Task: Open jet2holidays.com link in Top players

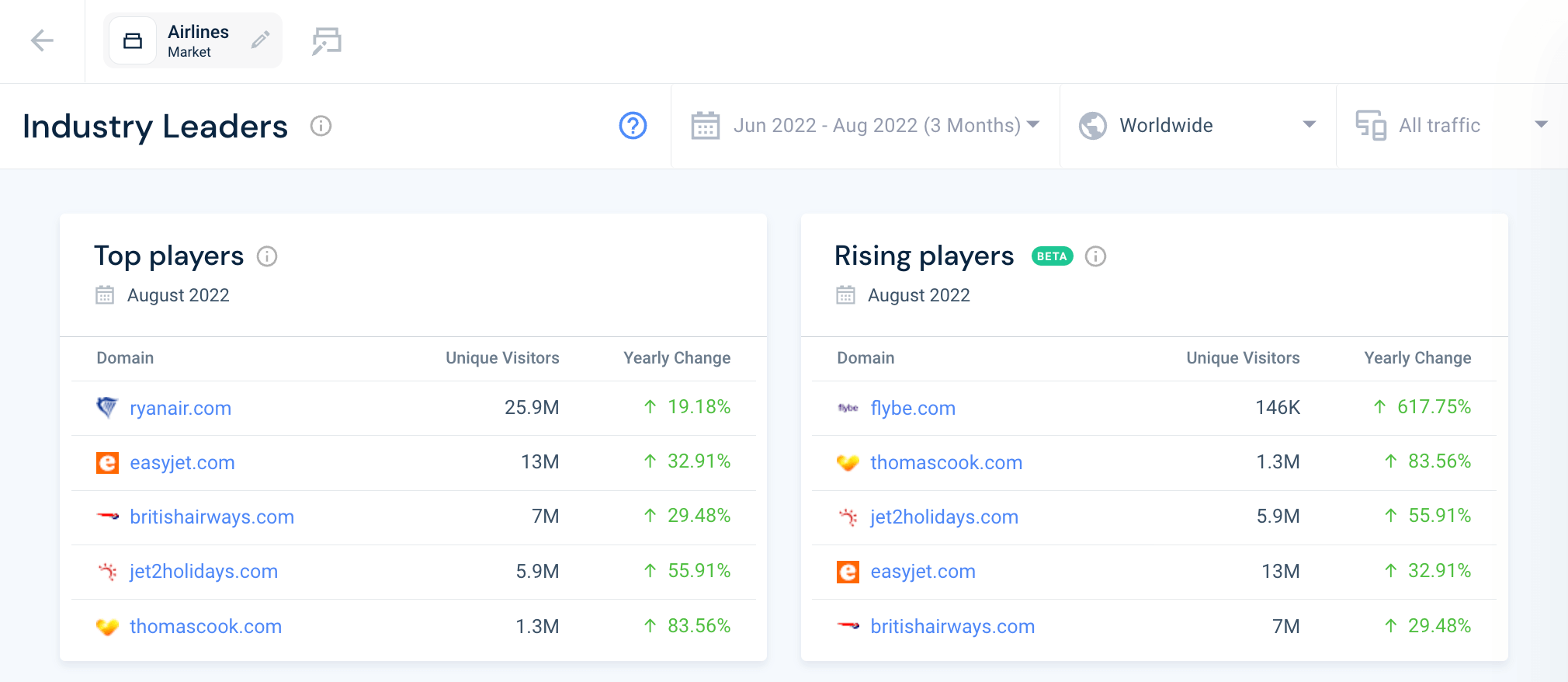Action: point(203,571)
